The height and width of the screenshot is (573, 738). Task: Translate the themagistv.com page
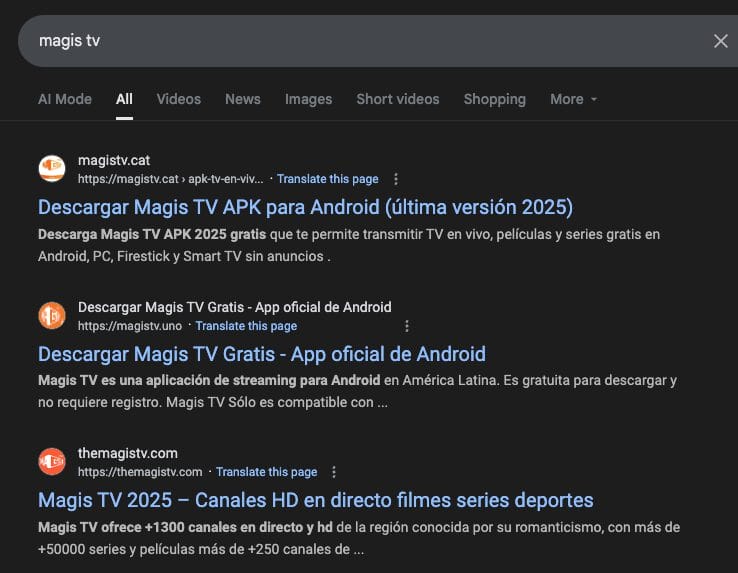[x=266, y=472]
